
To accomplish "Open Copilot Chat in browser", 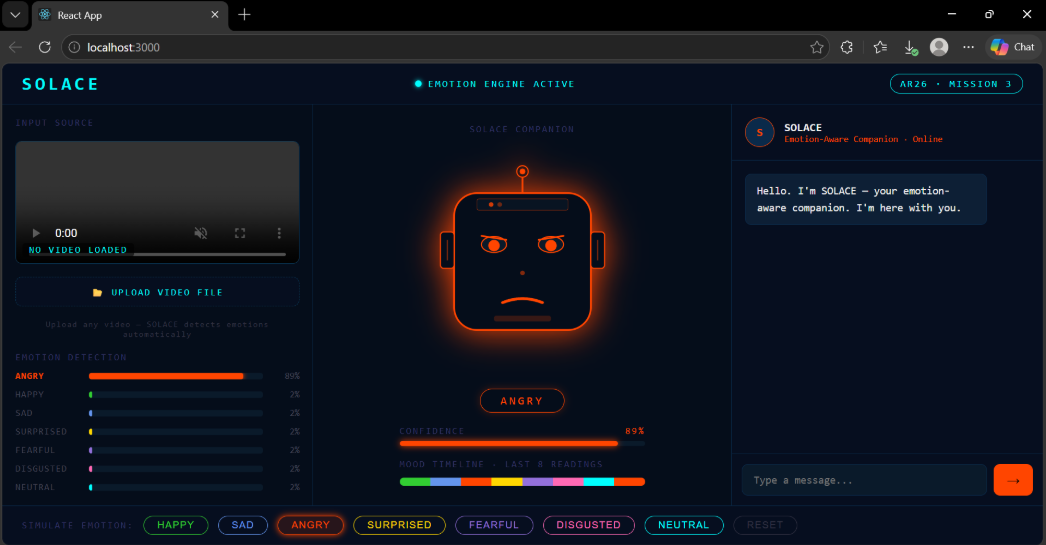I will [x=1013, y=47].
